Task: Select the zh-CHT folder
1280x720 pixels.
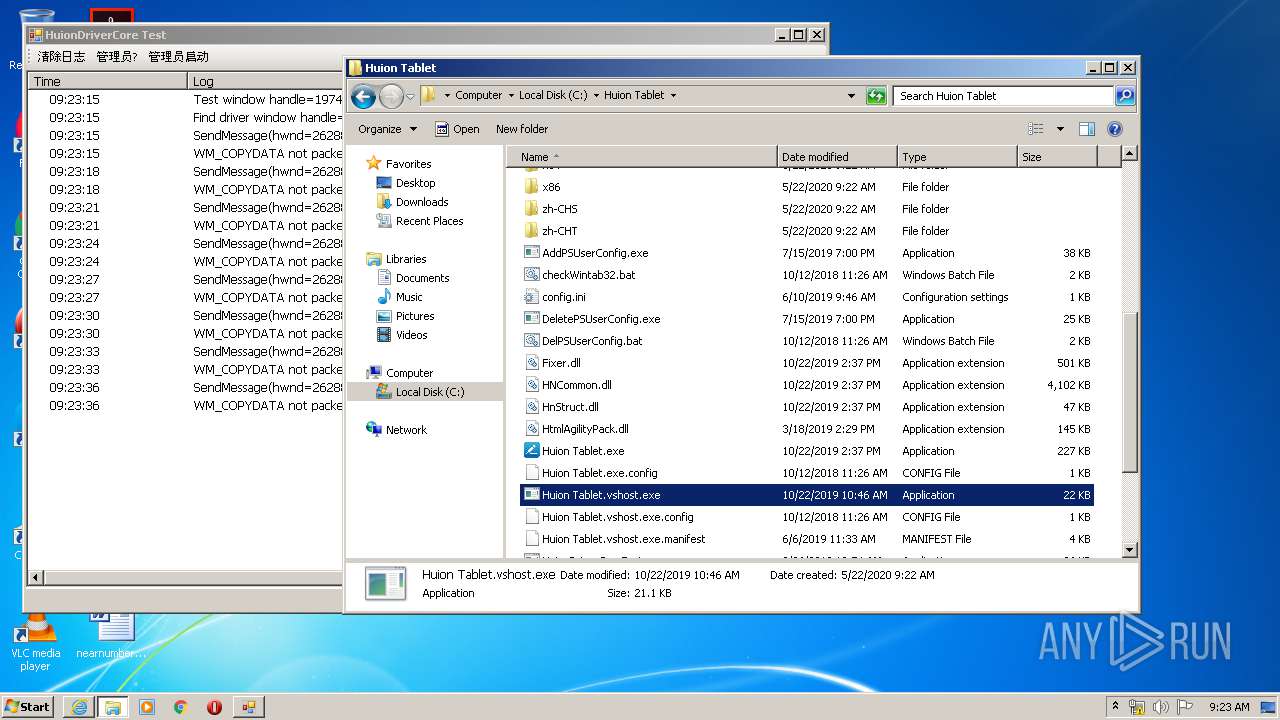Action: point(559,231)
